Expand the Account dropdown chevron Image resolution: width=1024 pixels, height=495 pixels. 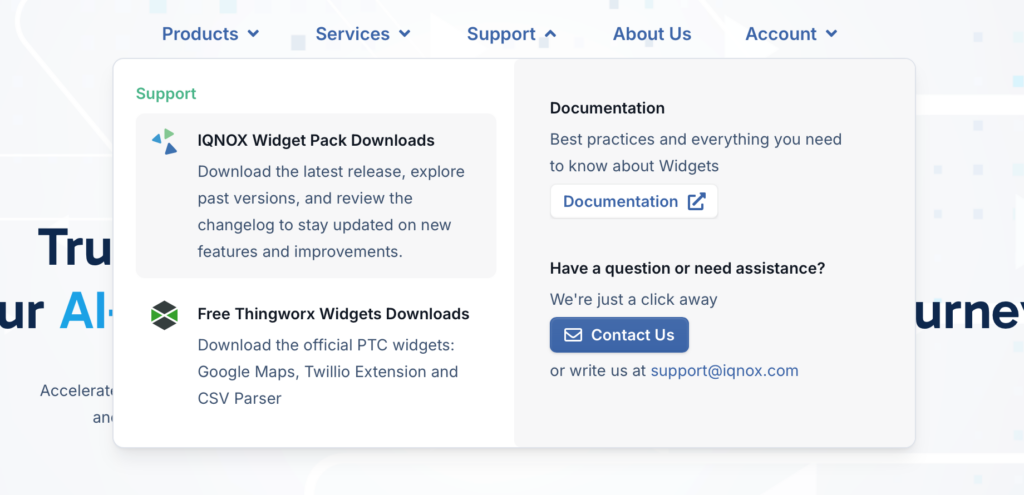832,34
